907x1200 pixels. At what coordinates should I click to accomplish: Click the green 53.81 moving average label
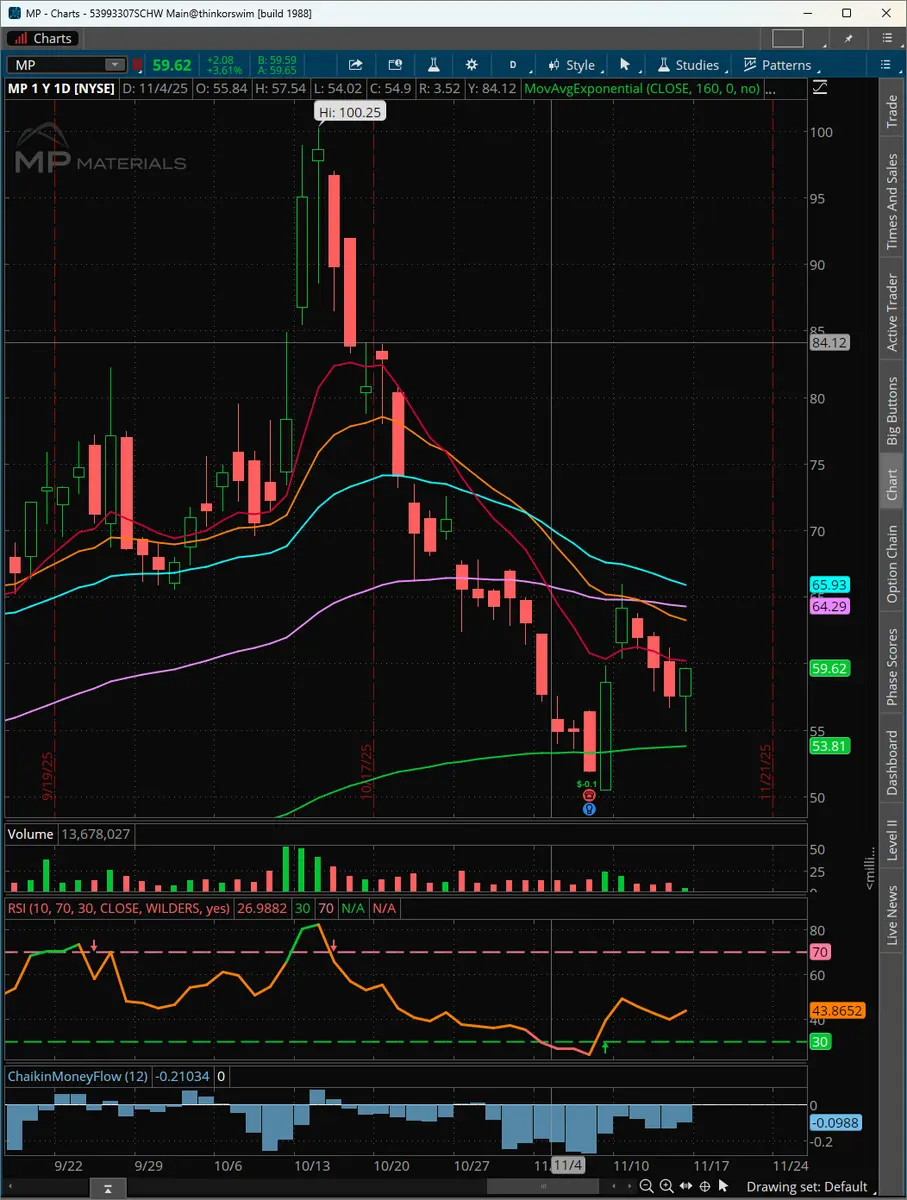pyautogui.click(x=830, y=746)
